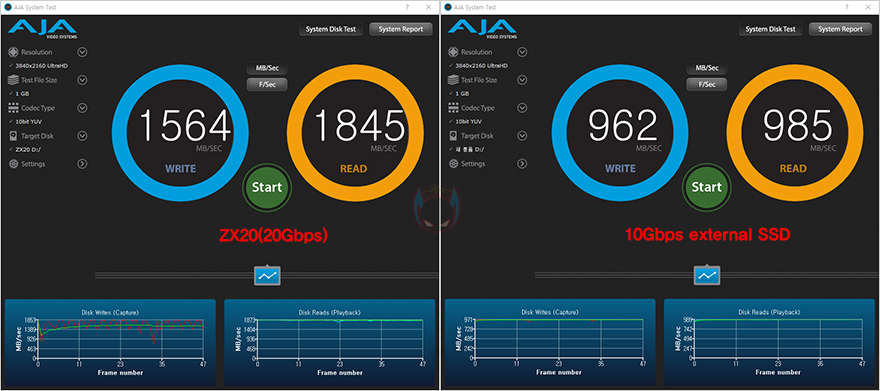Viewport: 880px width, 391px height.
Task: Click Disk Reads (Playback) graph in left window
Action: 329,343
